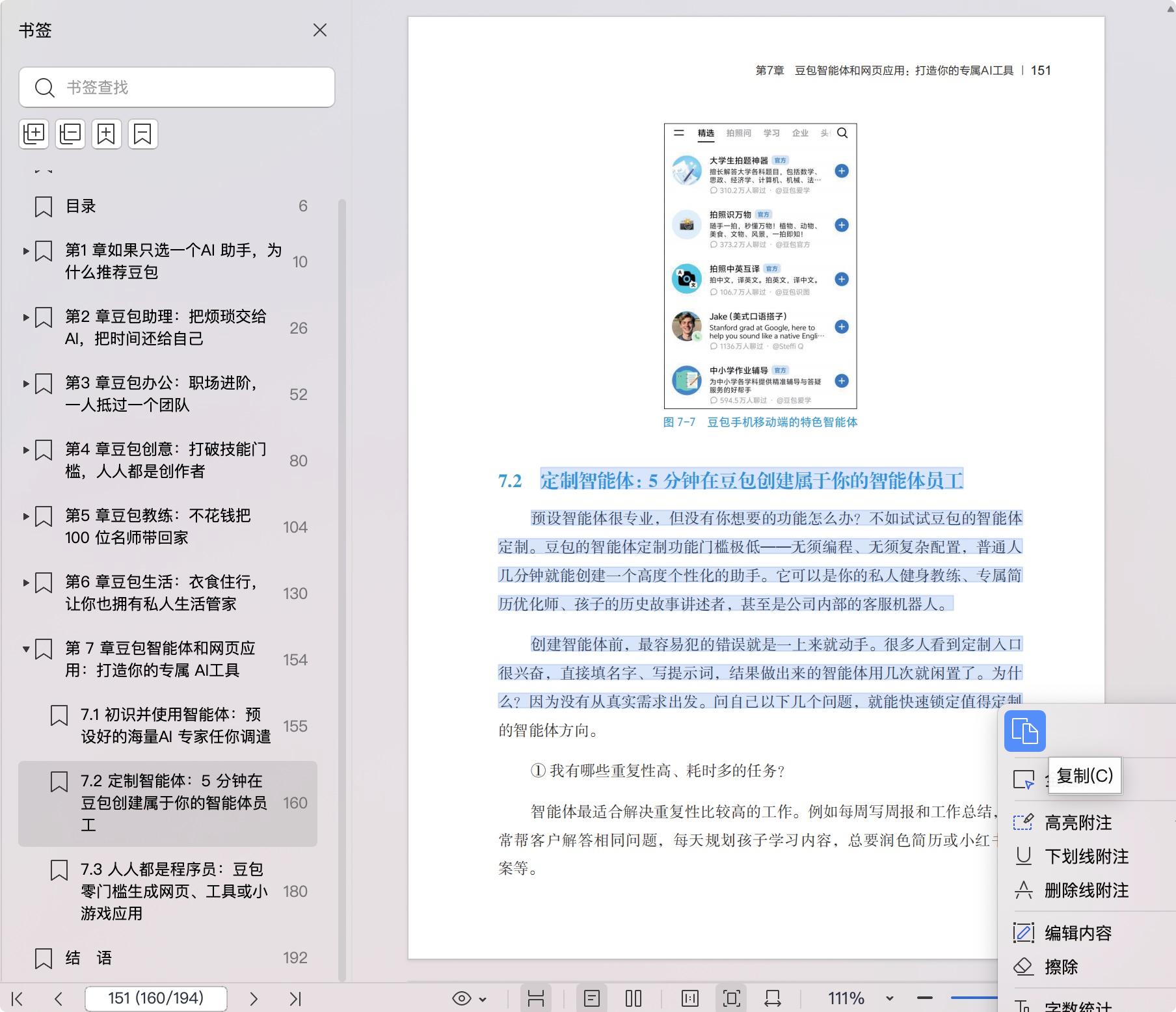
Task: Expand 第1章 bookmark tree arrow
Action: (x=26, y=251)
